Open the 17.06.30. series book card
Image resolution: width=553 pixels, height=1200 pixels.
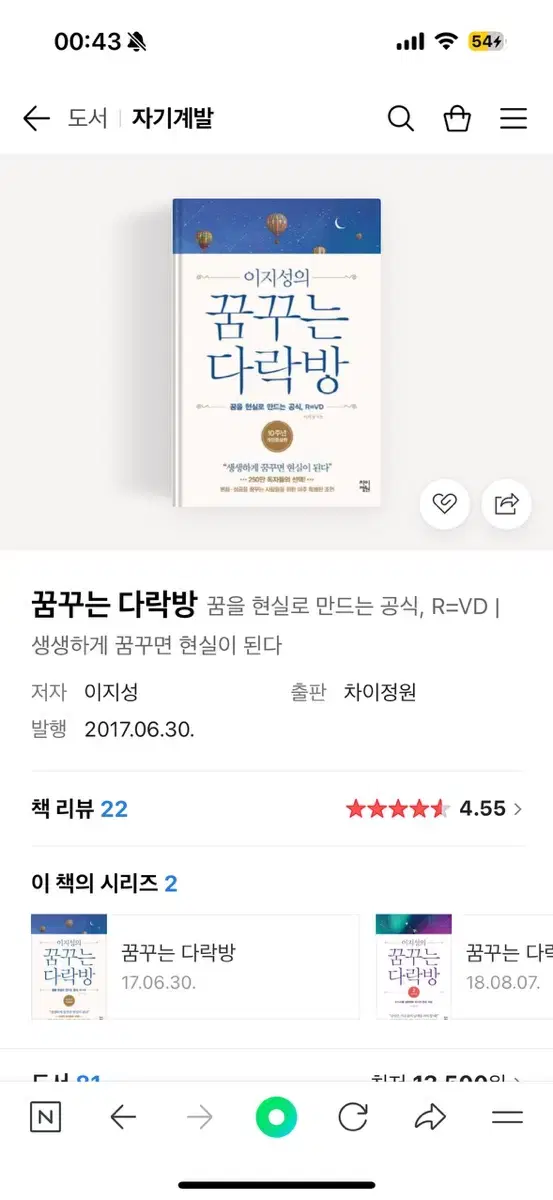pos(195,968)
